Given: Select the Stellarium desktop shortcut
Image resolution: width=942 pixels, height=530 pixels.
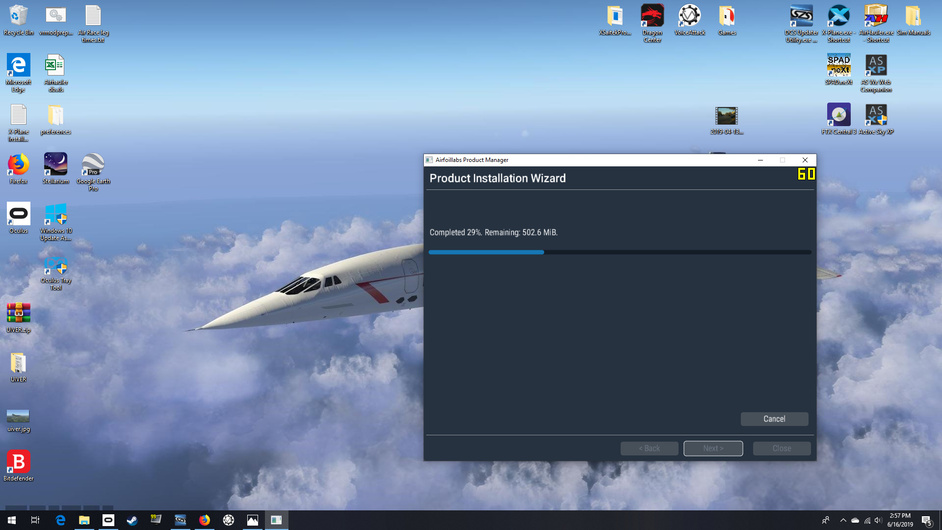Looking at the screenshot, I should (x=55, y=169).
